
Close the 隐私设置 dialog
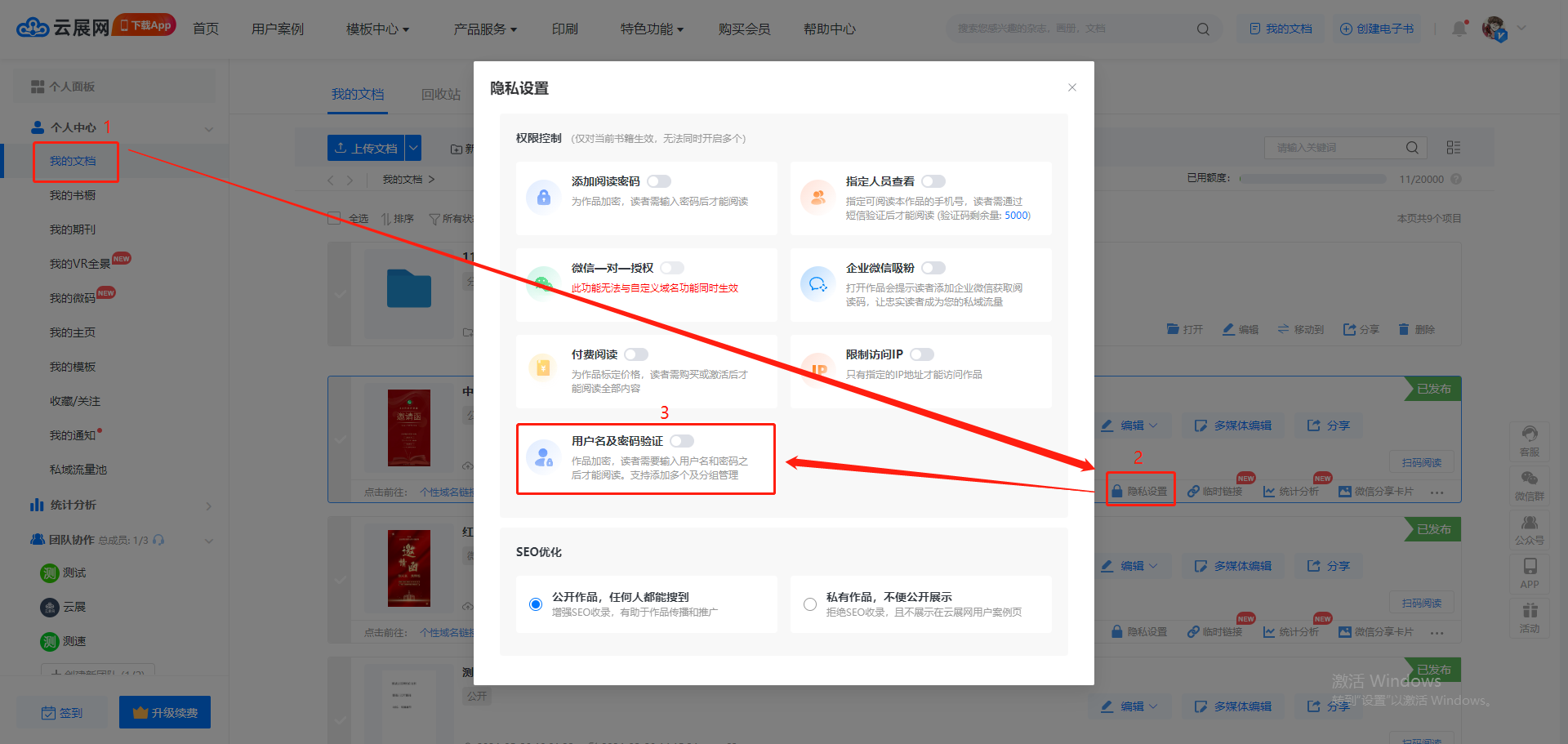pyautogui.click(x=1072, y=87)
